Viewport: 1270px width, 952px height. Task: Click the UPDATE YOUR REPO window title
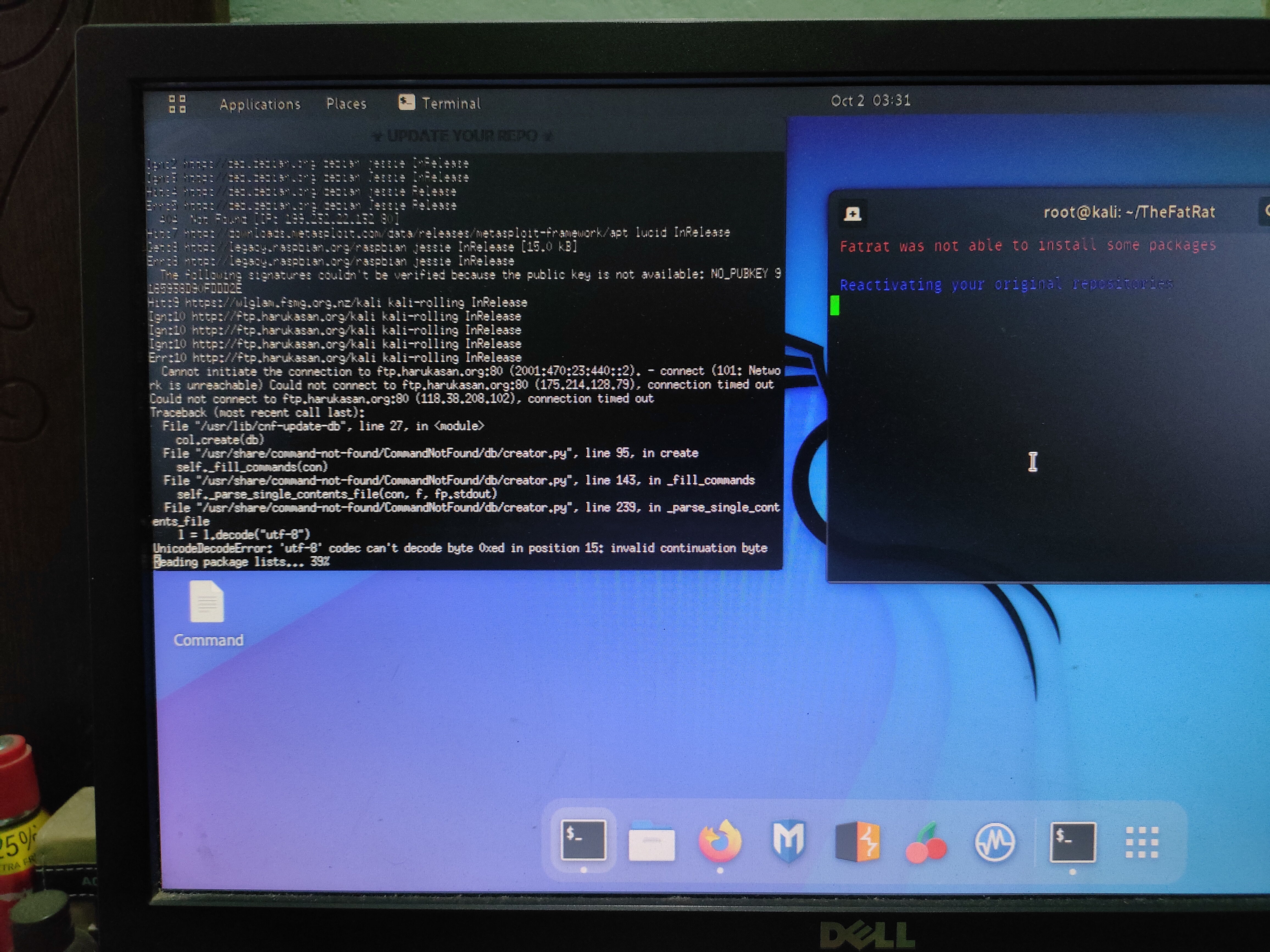(x=463, y=136)
